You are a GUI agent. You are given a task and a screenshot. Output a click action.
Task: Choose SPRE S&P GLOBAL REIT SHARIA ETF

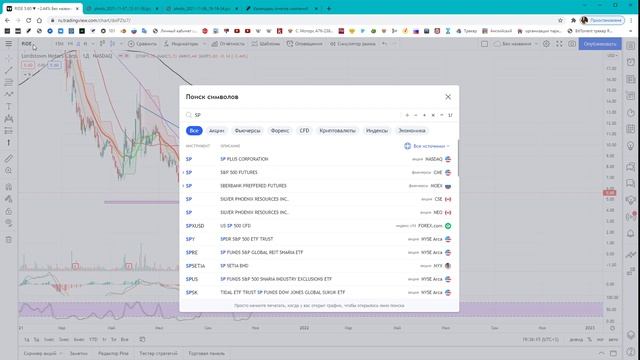pyautogui.click(x=318, y=252)
